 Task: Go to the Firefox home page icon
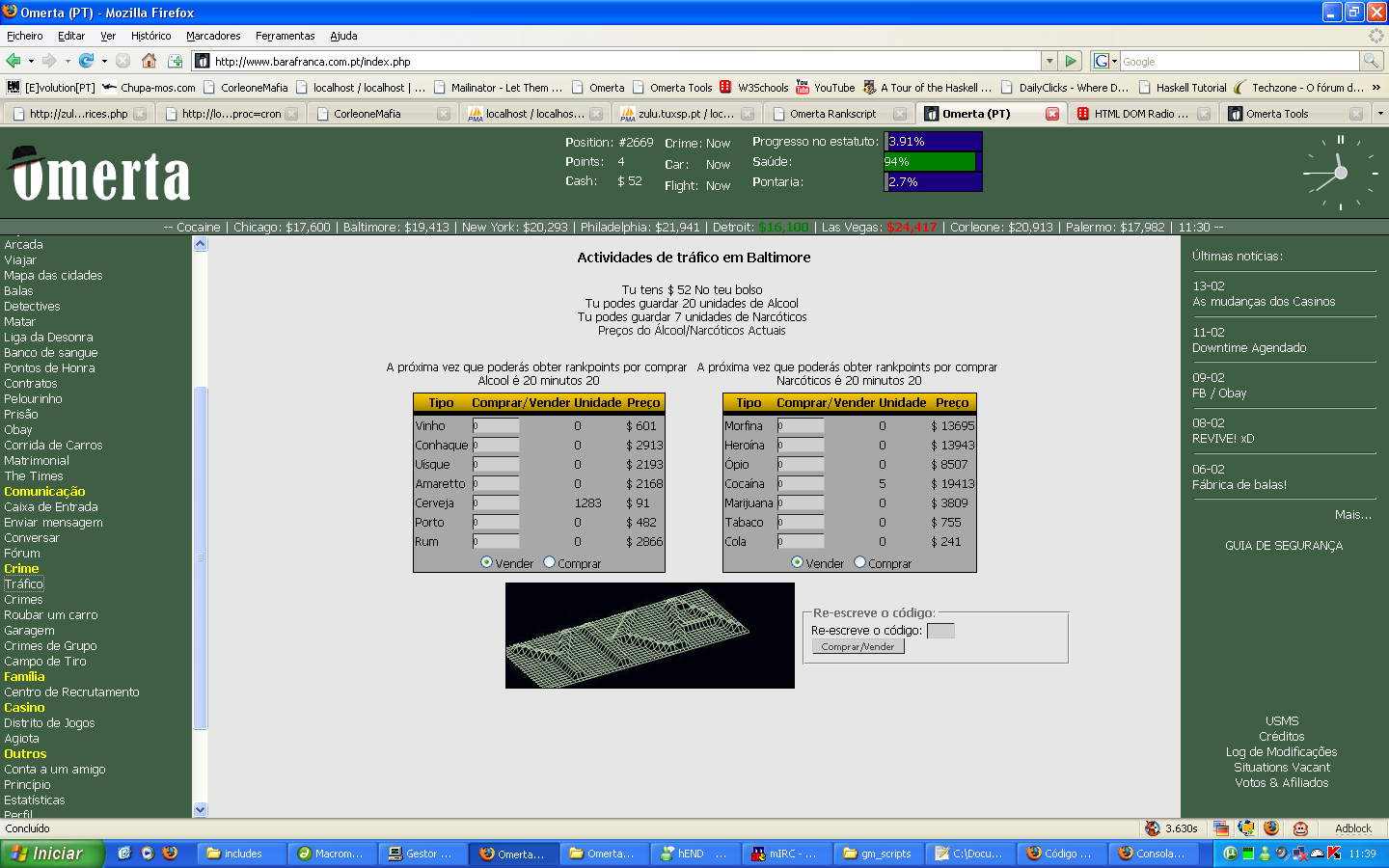[x=149, y=61]
